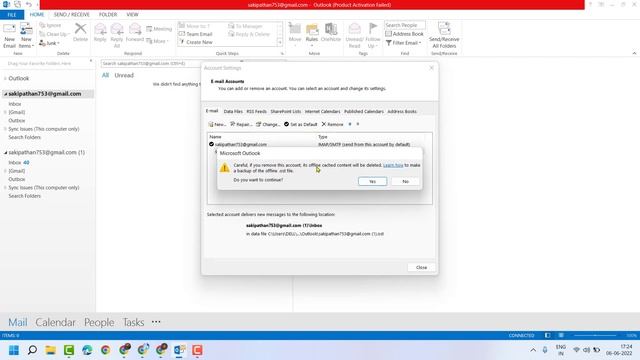
Task: Click the Outlook taskbar icon
Action: 179,350
